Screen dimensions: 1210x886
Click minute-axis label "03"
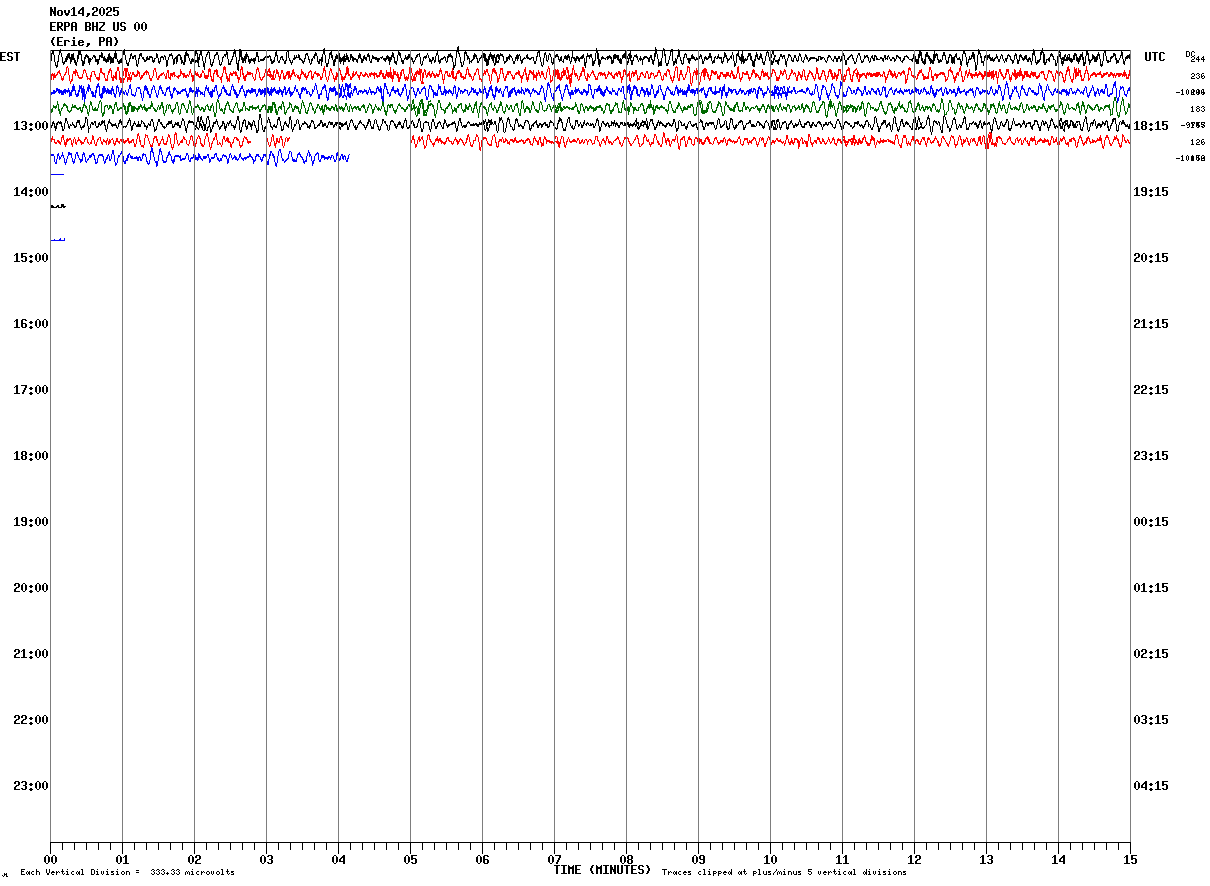pos(266,860)
